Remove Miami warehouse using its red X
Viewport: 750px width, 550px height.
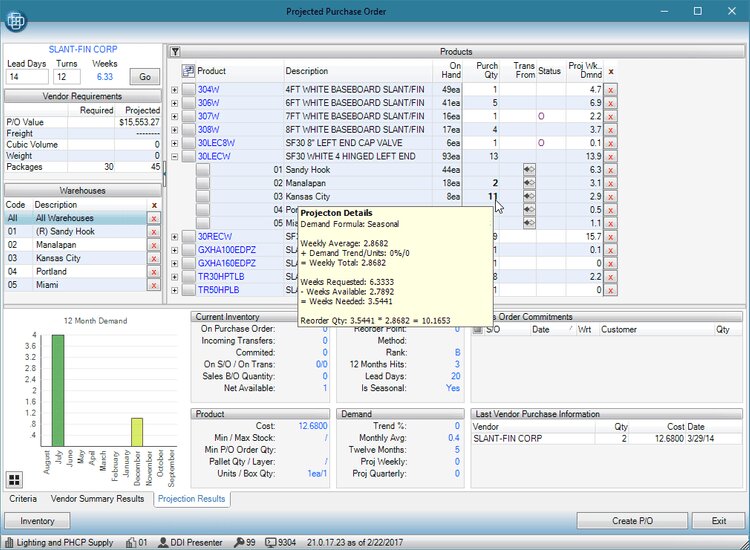pos(153,285)
